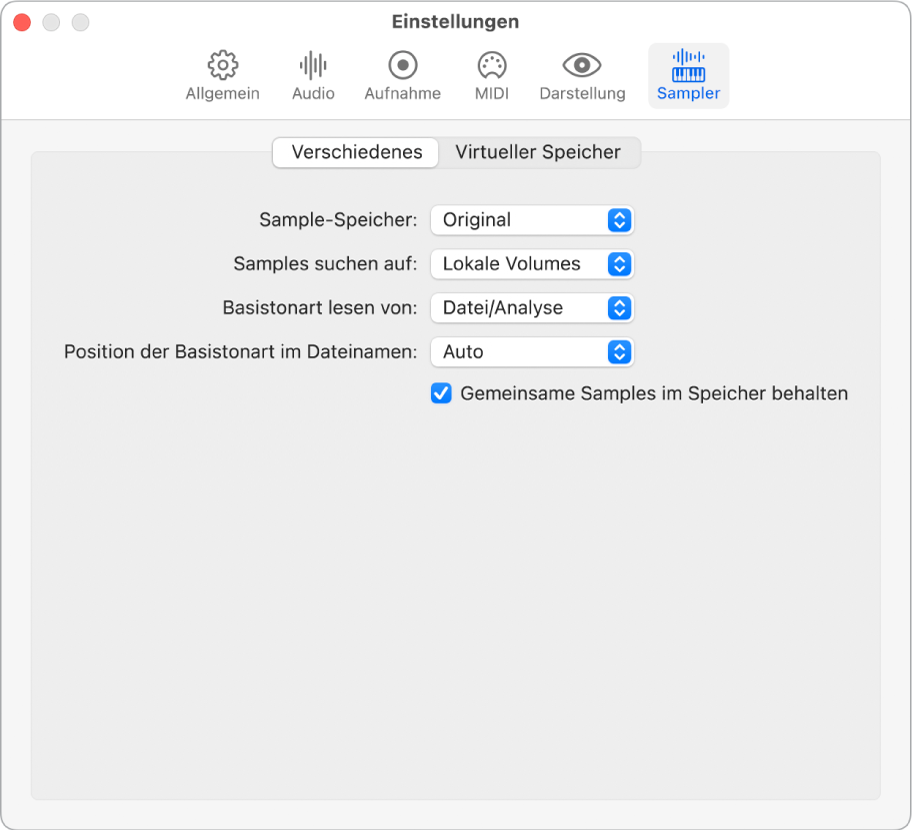Open the Basistonart lesen von dropdown
The height and width of the screenshot is (830, 912).
point(532,308)
